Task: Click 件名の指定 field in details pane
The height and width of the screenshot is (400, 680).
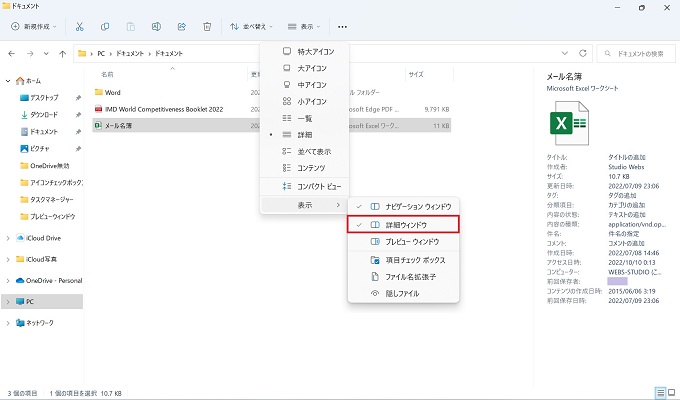Action: (x=624, y=234)
